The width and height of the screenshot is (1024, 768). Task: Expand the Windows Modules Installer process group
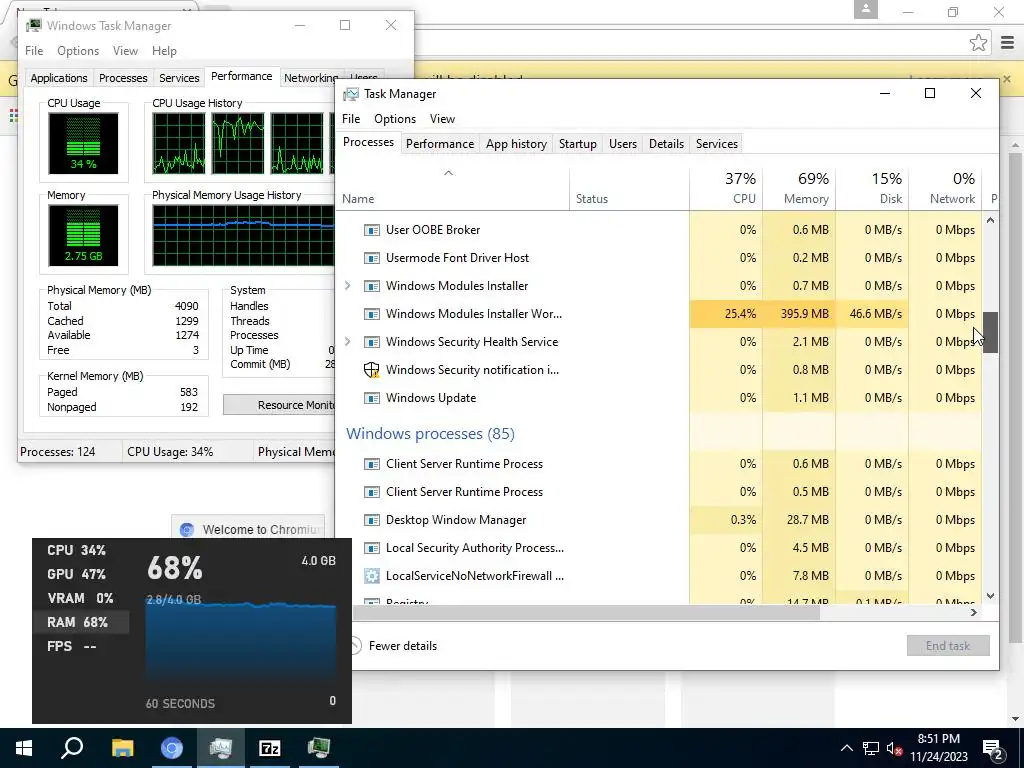coord(347,286)
